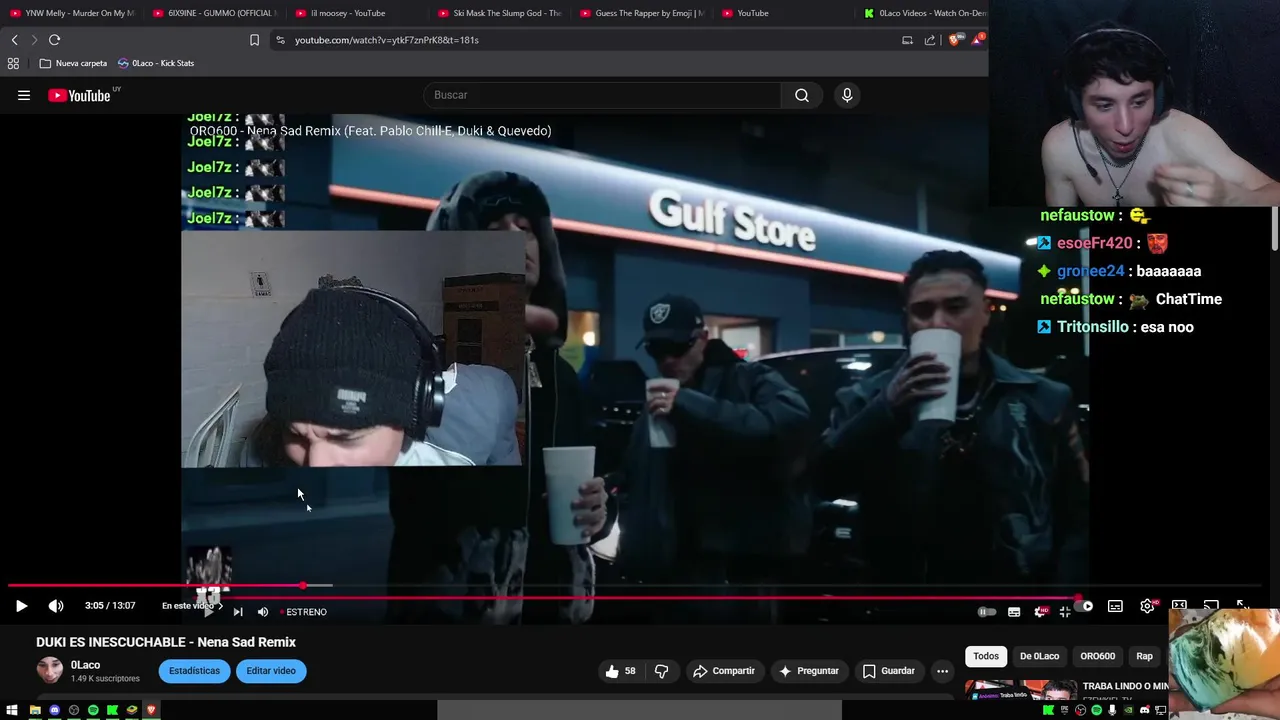Open site settings icon in the address bar
The width and height of the screenshot is (1280, 720).
pyautogui.click(x=280, y=40)
